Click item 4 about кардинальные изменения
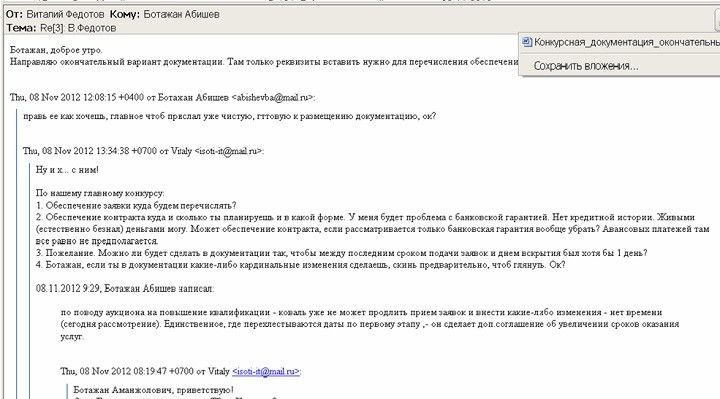This screenshot has height=399, width=720. pyautogui.click(x=300, y=265)
